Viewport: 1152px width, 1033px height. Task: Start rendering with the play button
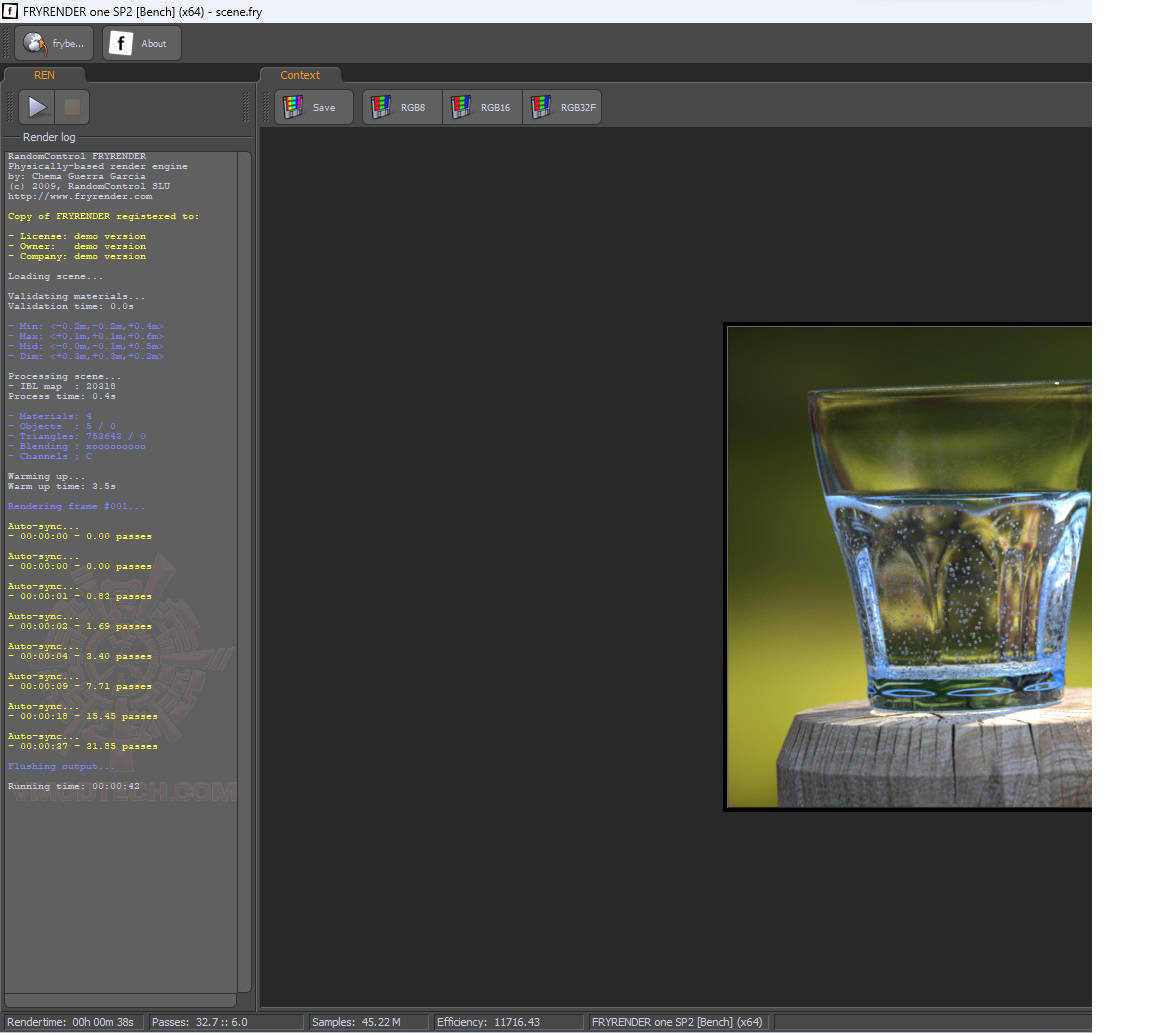(37, 107)
